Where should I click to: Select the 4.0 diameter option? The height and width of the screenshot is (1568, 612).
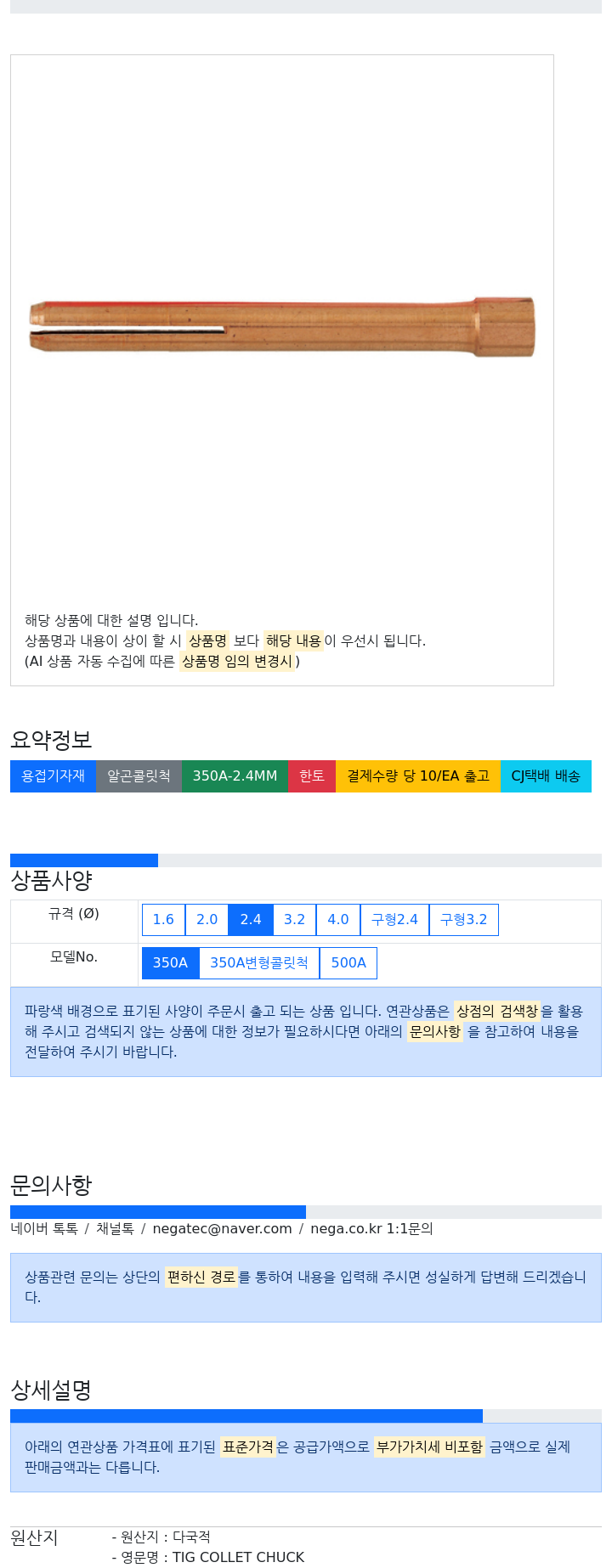338,919
